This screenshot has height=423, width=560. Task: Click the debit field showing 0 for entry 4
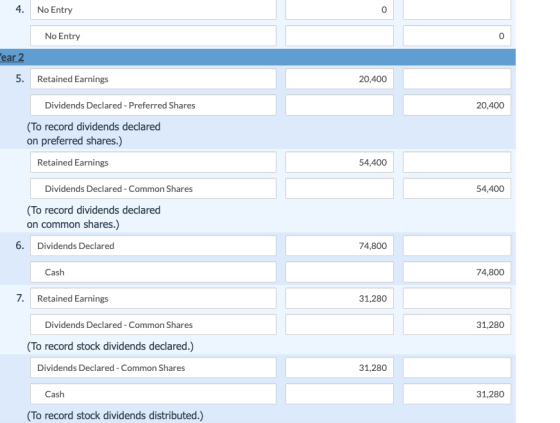(339, 10)
